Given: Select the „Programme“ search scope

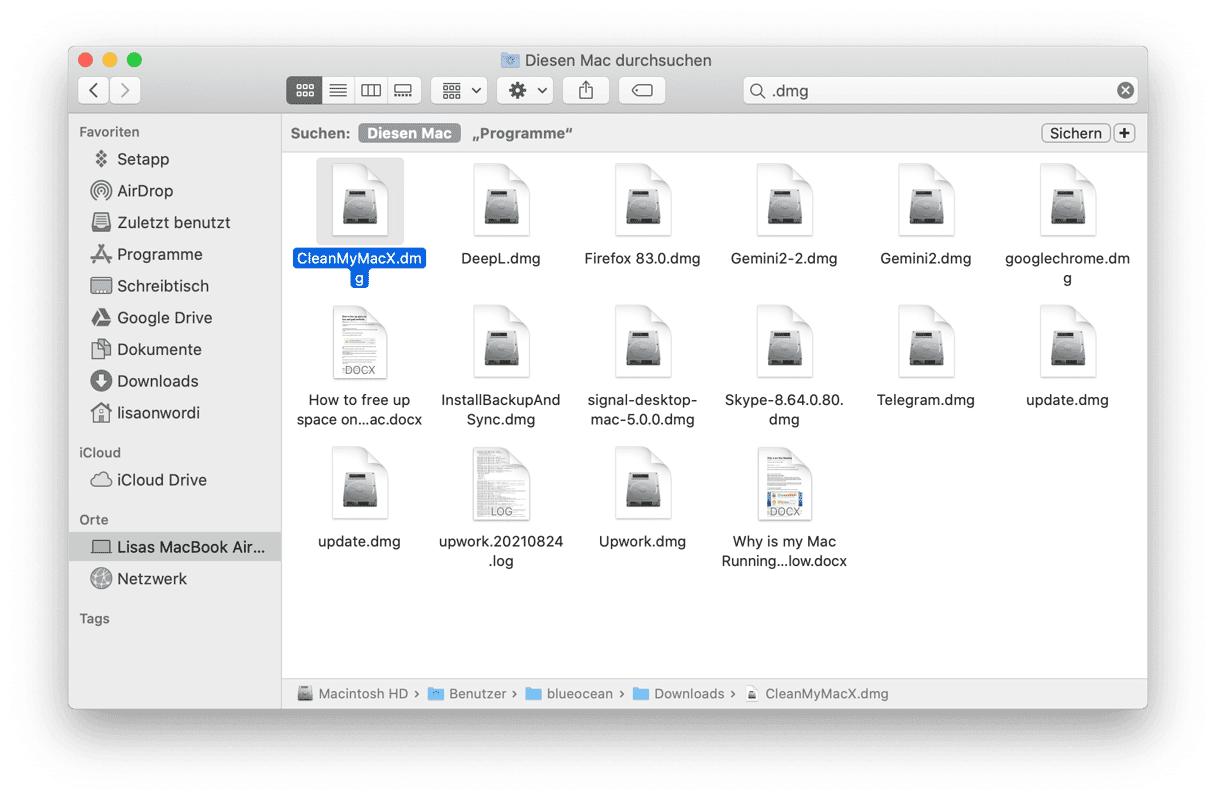Looking at the screenshot, I should coord(523,133).
